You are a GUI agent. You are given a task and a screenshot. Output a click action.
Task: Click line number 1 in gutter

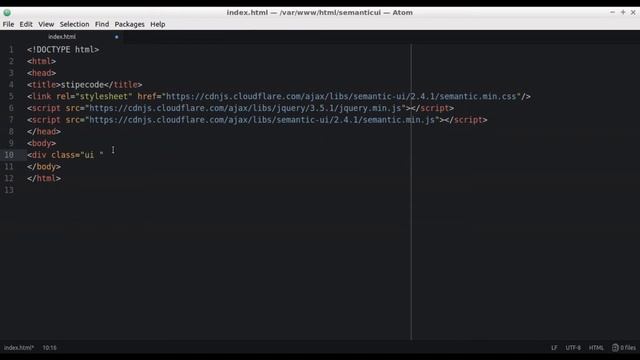click(x=11, y=50)
